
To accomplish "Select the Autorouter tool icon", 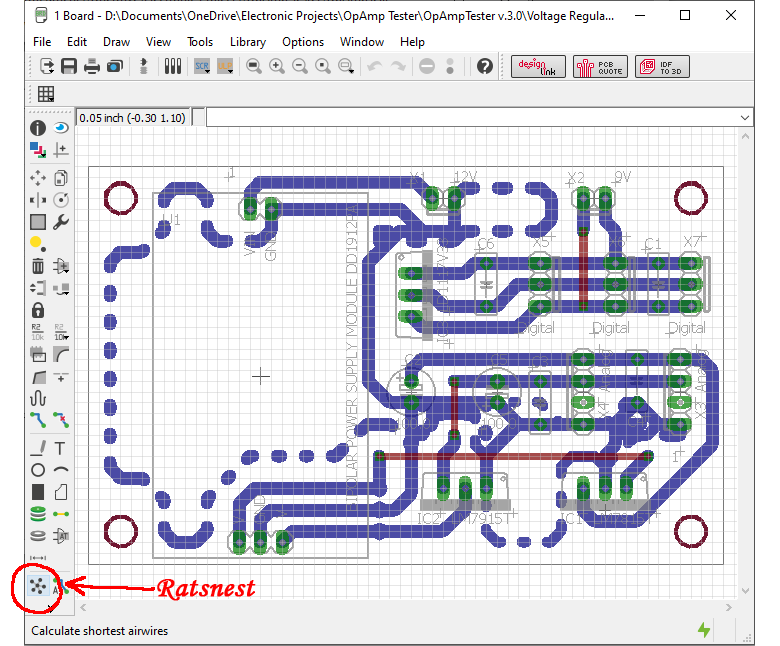I will [x=60, y=587].
